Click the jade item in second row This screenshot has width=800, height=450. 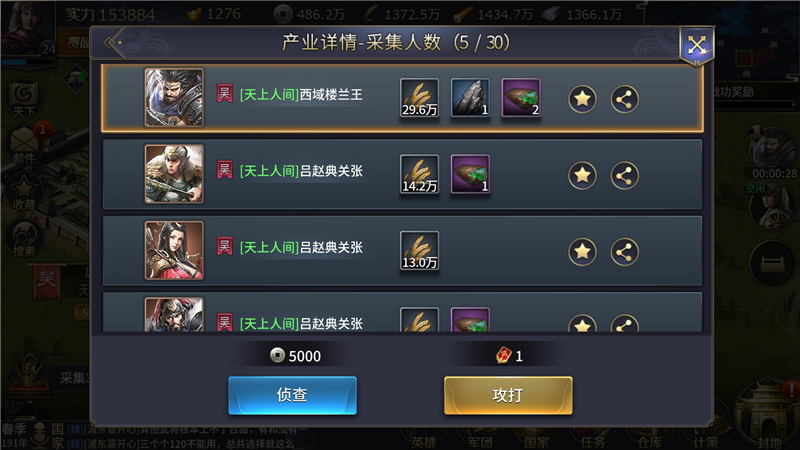[x=470, y=174]
